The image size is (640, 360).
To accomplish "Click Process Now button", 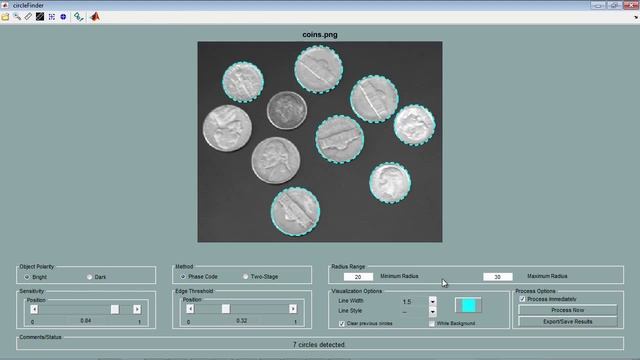I will [567, 310].
